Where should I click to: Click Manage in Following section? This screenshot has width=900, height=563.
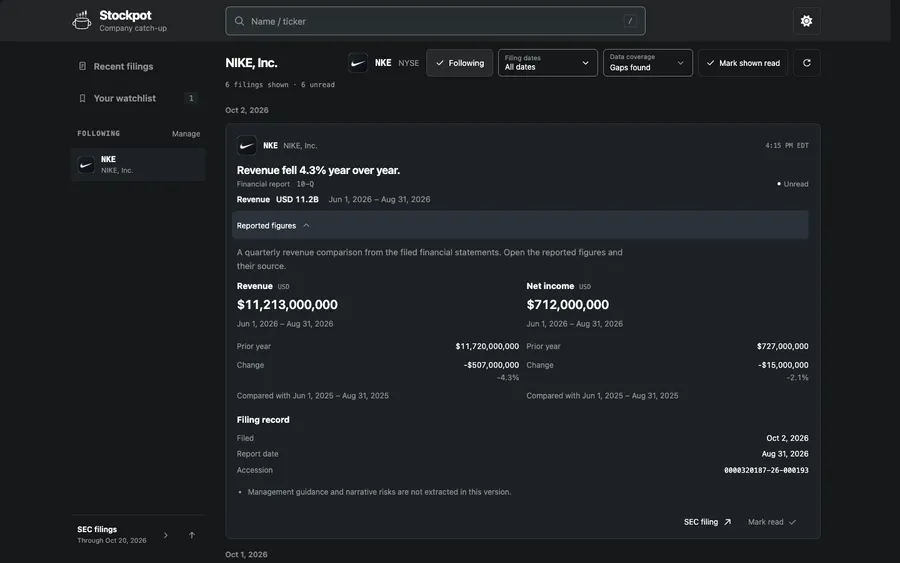(186, 134)
